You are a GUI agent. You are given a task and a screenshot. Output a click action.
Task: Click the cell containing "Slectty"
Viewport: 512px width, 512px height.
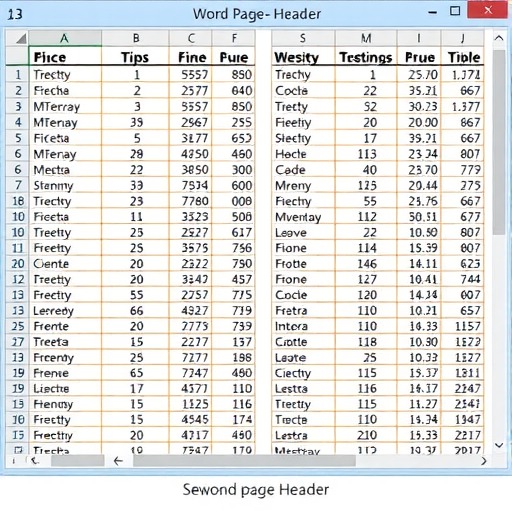[x=303, y=138]
